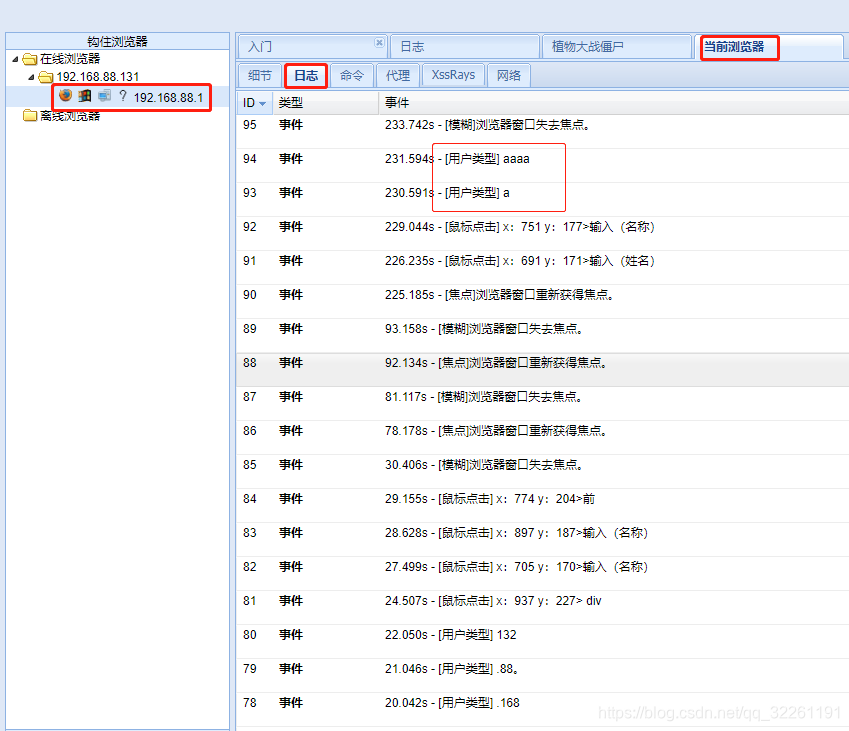Switch to the 植物大战僵尸 tab
Screen dimensions: 849x731
pyautogui.click(x=617, y=47)
